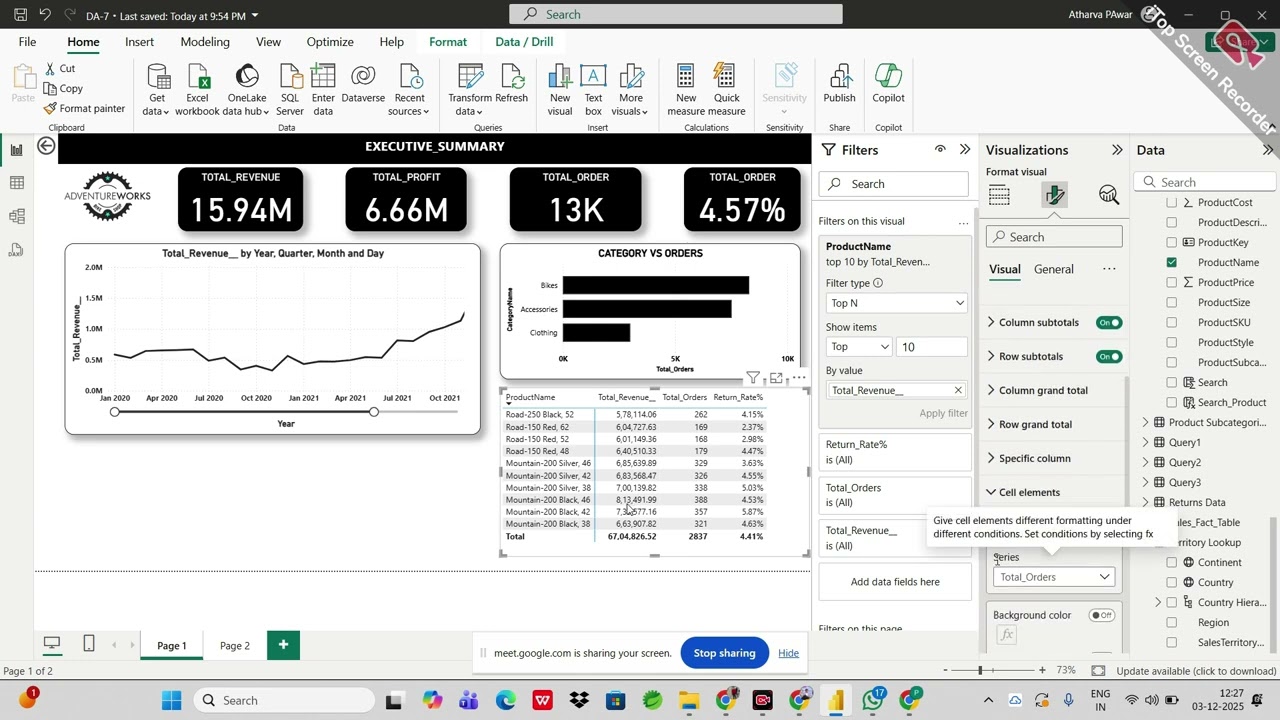Switch to Report view in left sidebar
Image resolution: width=1280 pixels, height=720 pixels.
pyautogui.click(x=16, y=150)
